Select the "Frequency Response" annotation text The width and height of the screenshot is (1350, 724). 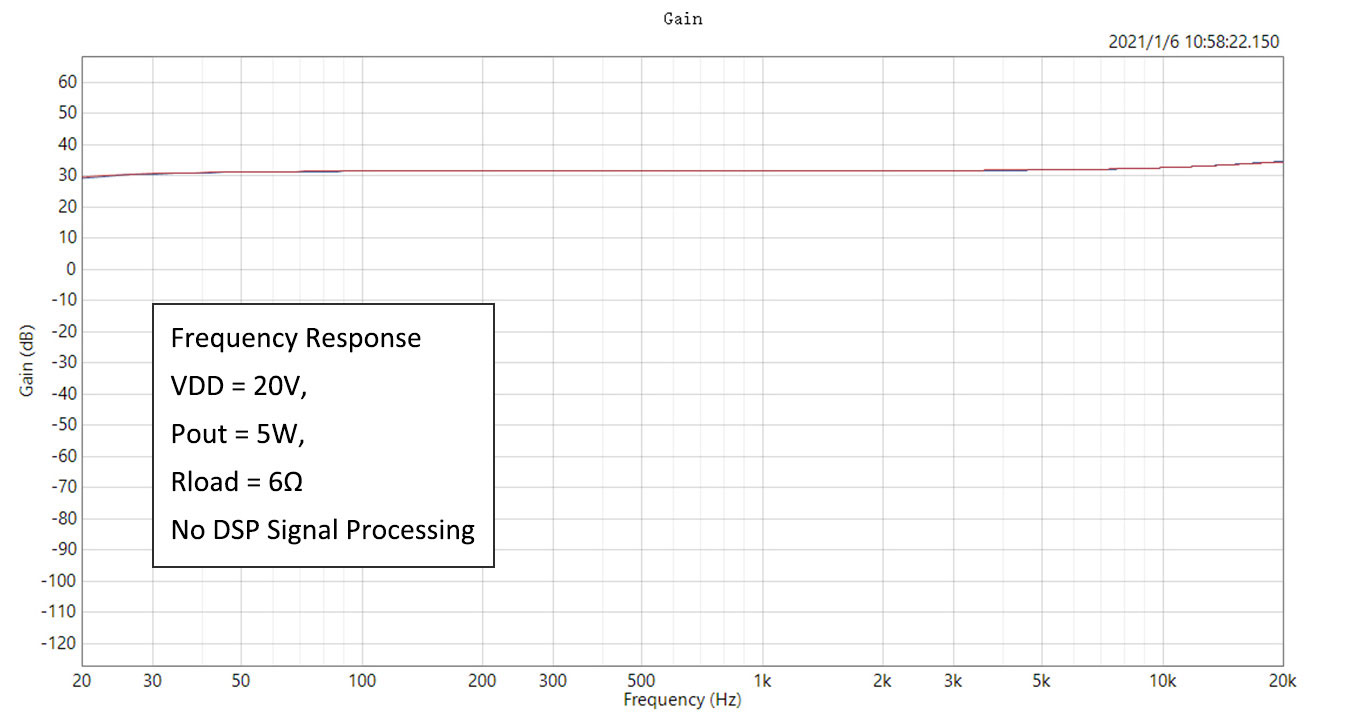pyautogui.click(x=296, y=338)
